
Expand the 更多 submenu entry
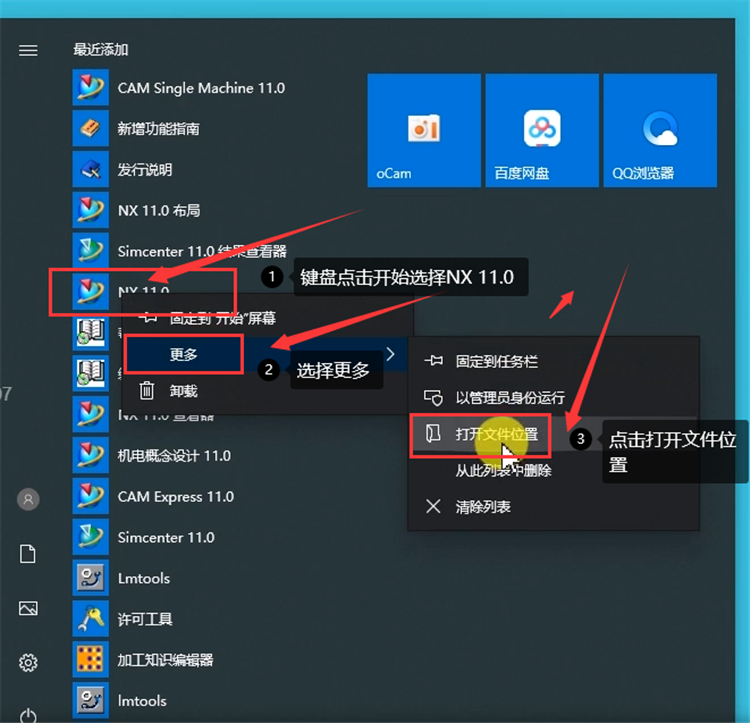click(x=266, y=354)
